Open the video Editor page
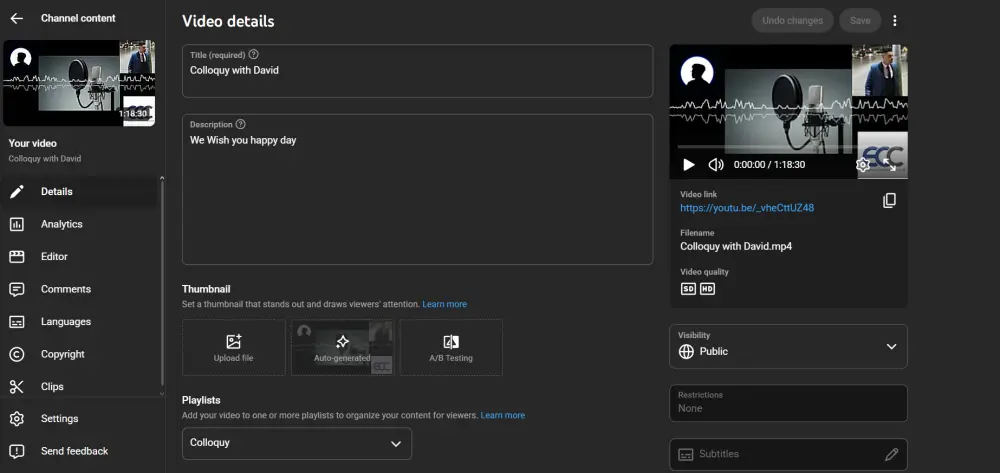Image resolution: width=1000 pixels, height=473 pixels. pyautogui.click(x=79, y=256)
